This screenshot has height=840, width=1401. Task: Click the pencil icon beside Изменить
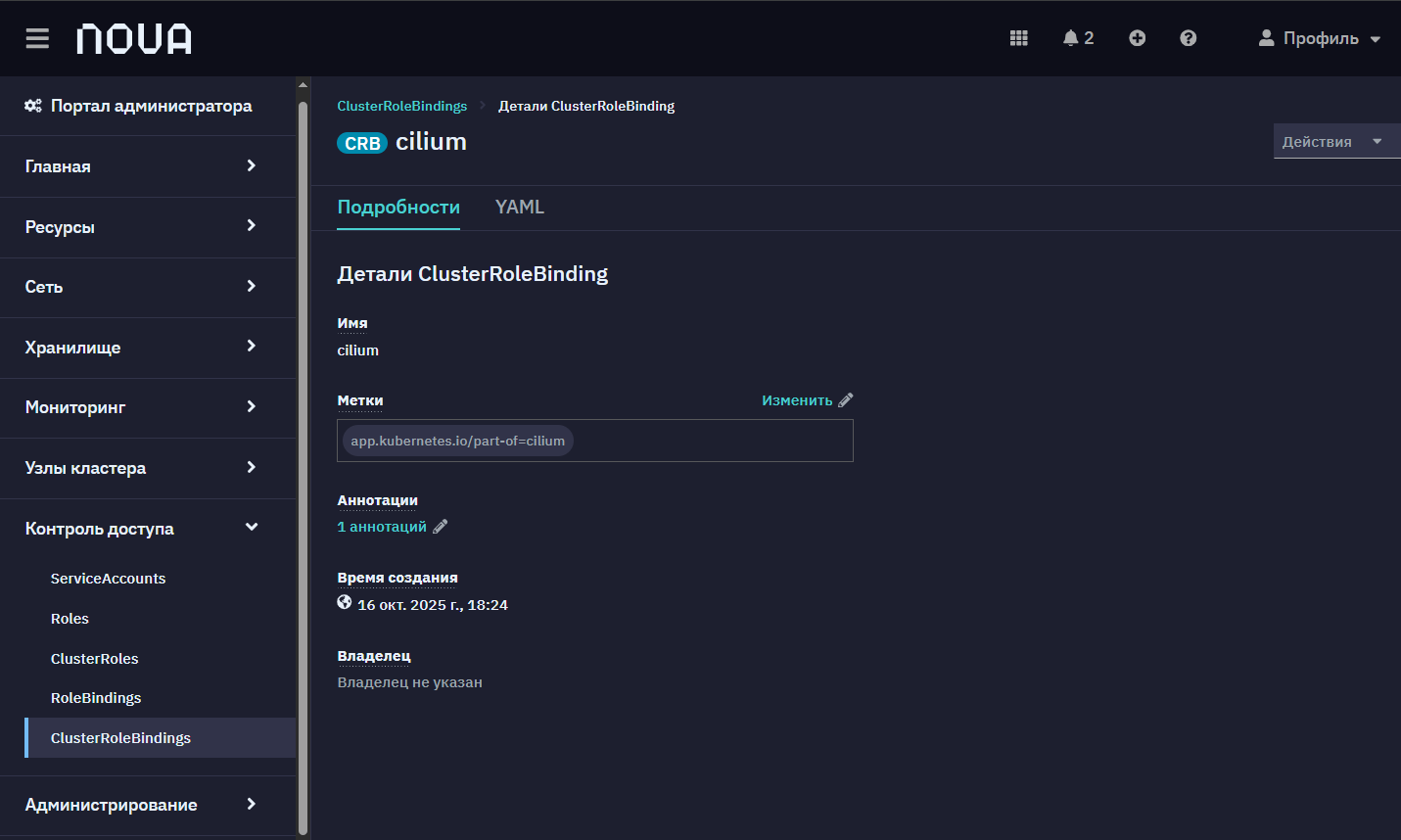pos(846,399)
